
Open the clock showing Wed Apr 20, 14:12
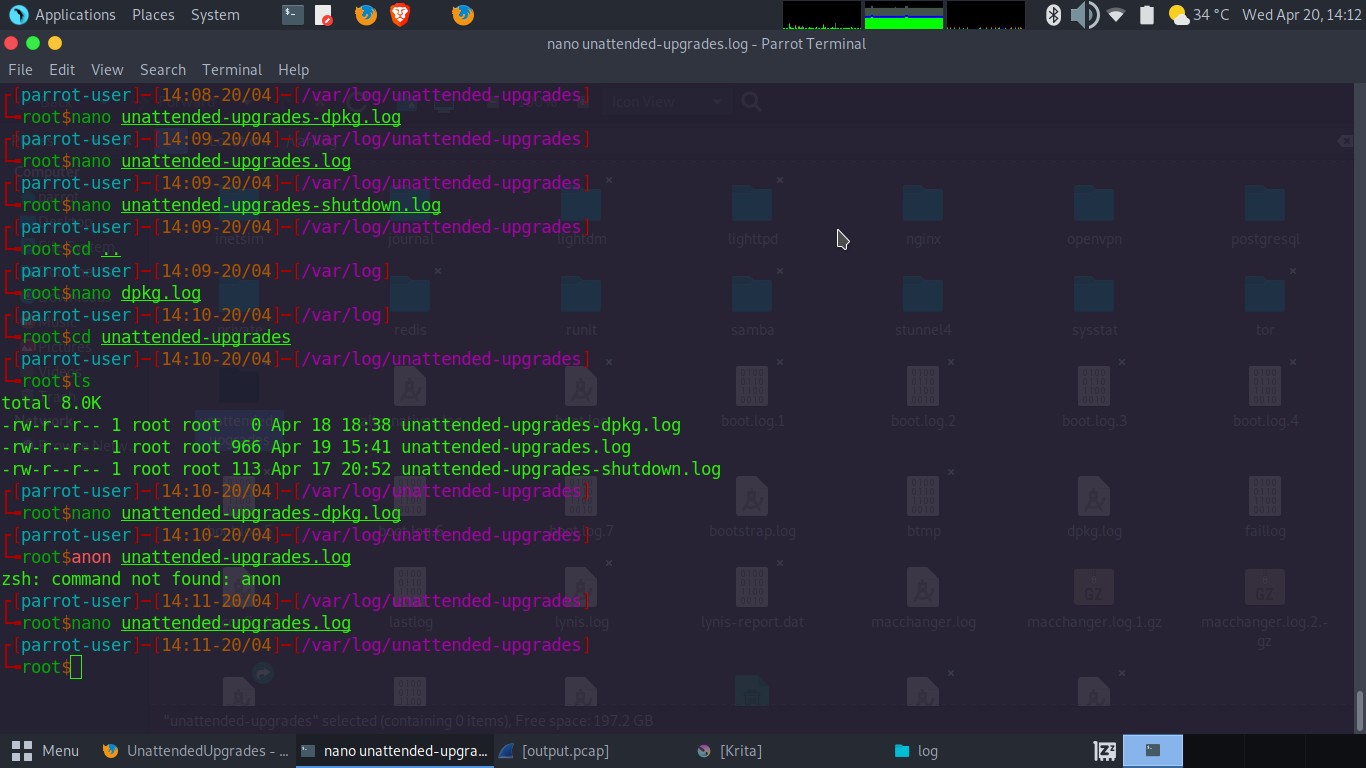pos(1302,15)
